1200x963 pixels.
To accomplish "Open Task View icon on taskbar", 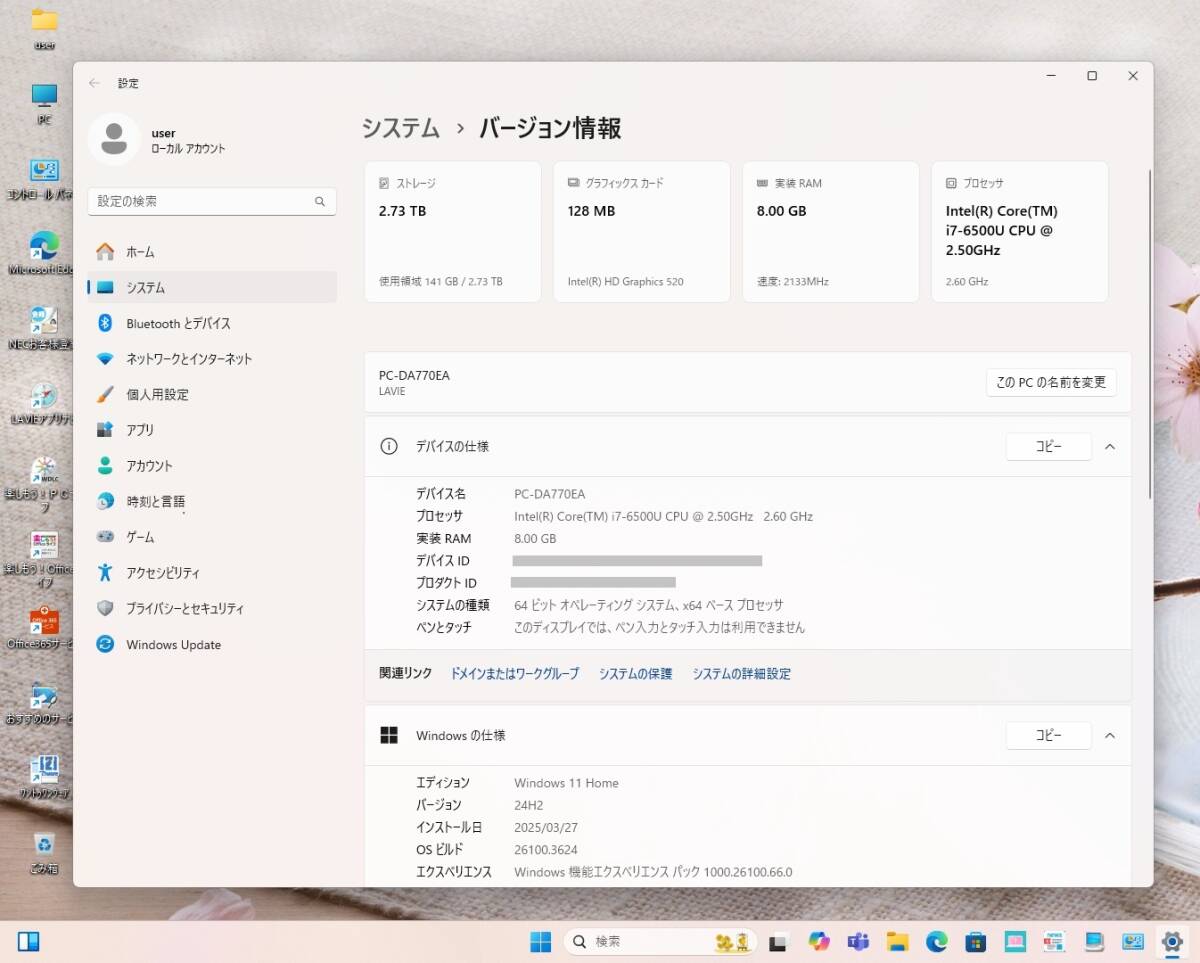I will 778,942.
